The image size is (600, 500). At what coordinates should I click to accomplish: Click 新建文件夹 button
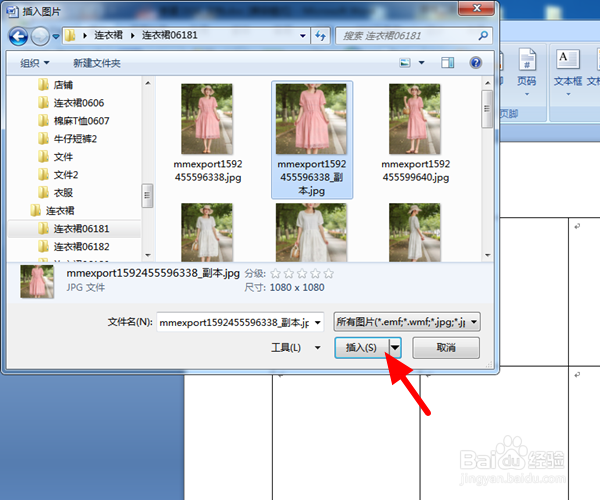click(97, 63)
